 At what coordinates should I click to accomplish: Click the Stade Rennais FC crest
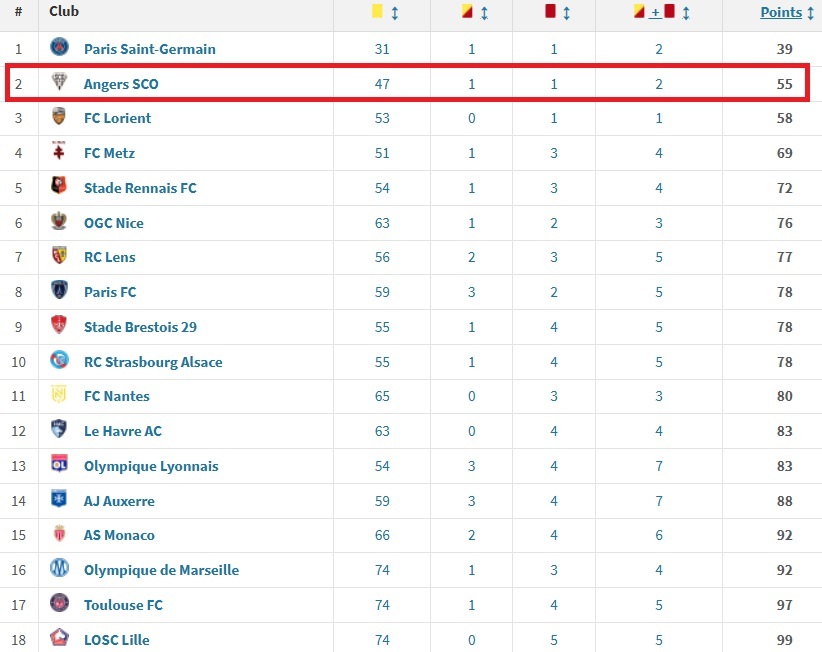click(59, 186)
